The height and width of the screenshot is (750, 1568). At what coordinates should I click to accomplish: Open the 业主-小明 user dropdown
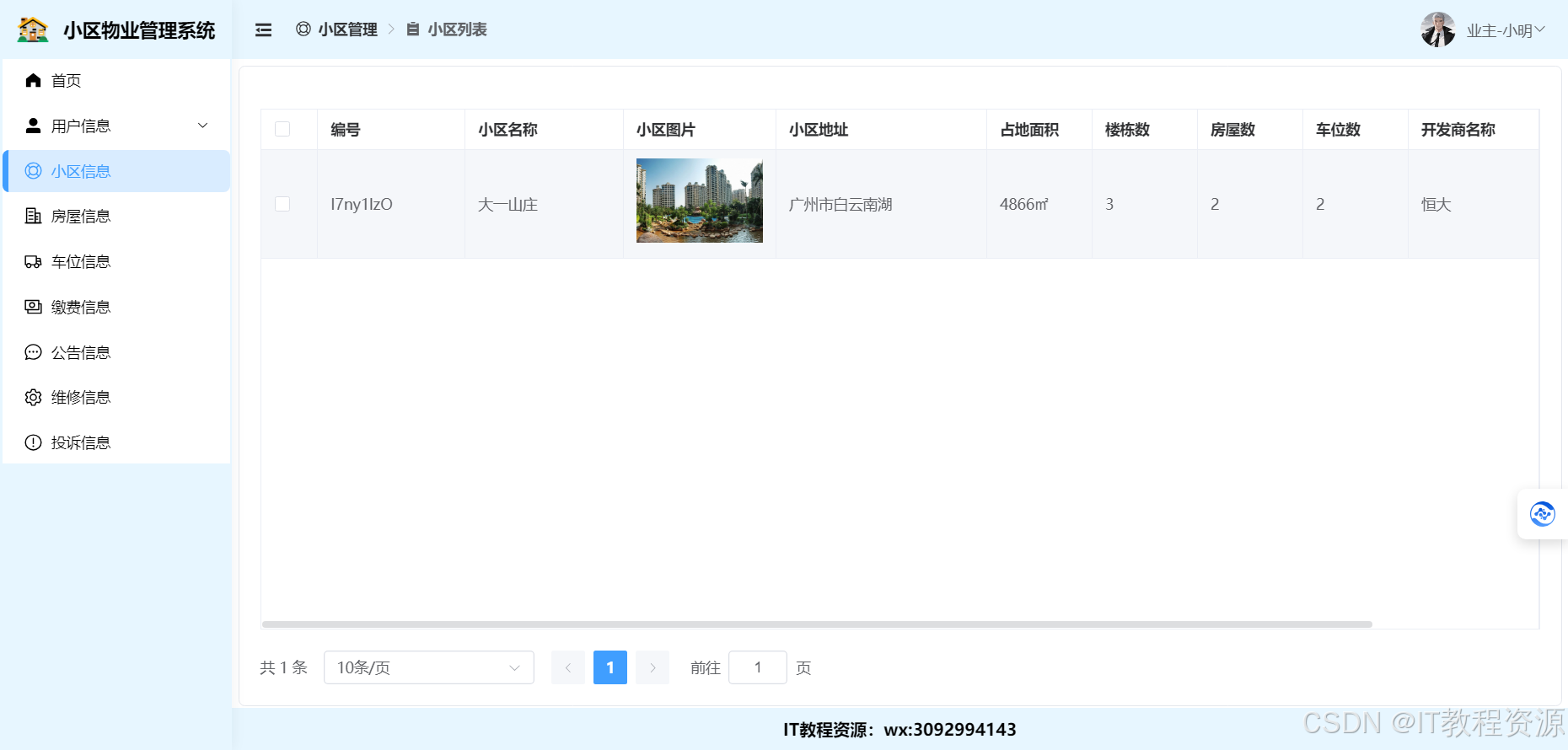pos(1506,30)
